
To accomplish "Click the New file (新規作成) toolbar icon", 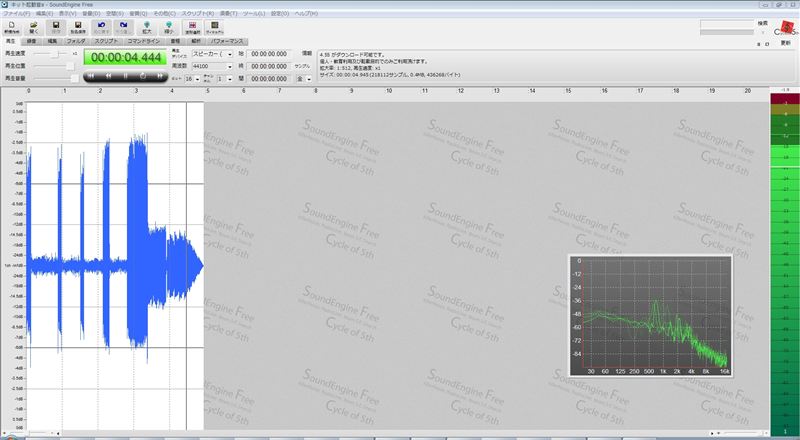I will (x=12, y=27).
